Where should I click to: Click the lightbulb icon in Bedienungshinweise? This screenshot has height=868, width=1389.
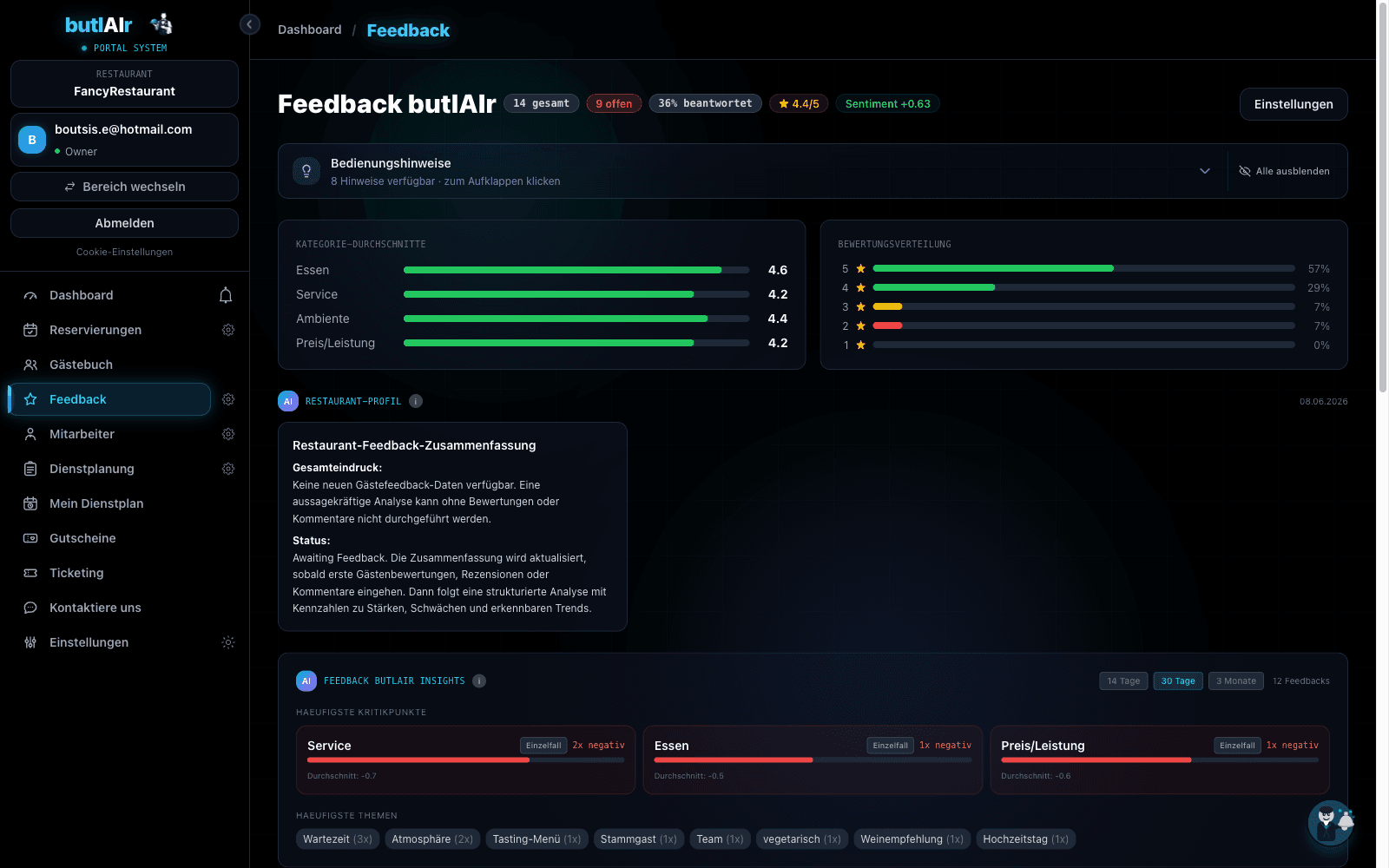pyautogui.click(x=306, y=171)
